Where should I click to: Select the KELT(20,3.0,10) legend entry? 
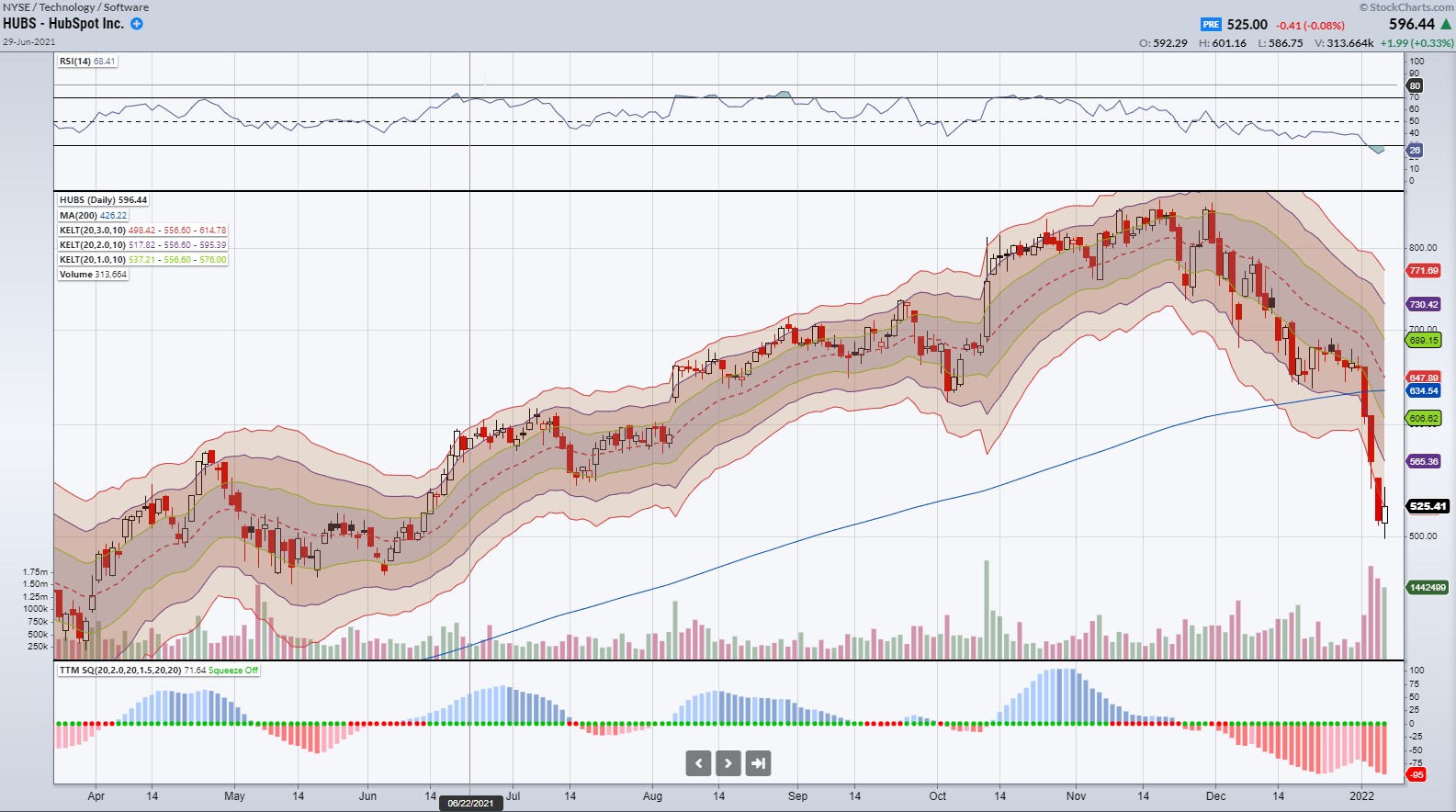(x=142, y=231)
